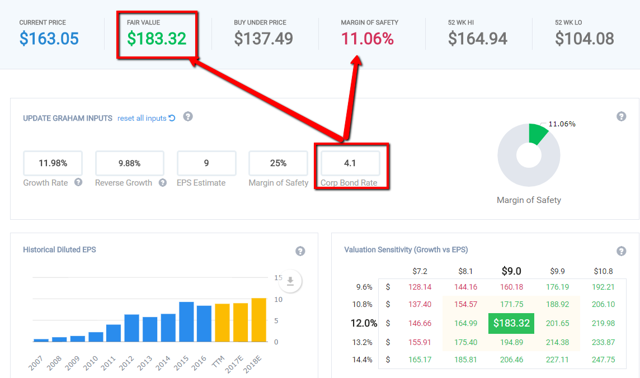Click Valuation Sensitivity help icon
The height and width of the screenshot is (378, 640).
[x=621, y=251]
